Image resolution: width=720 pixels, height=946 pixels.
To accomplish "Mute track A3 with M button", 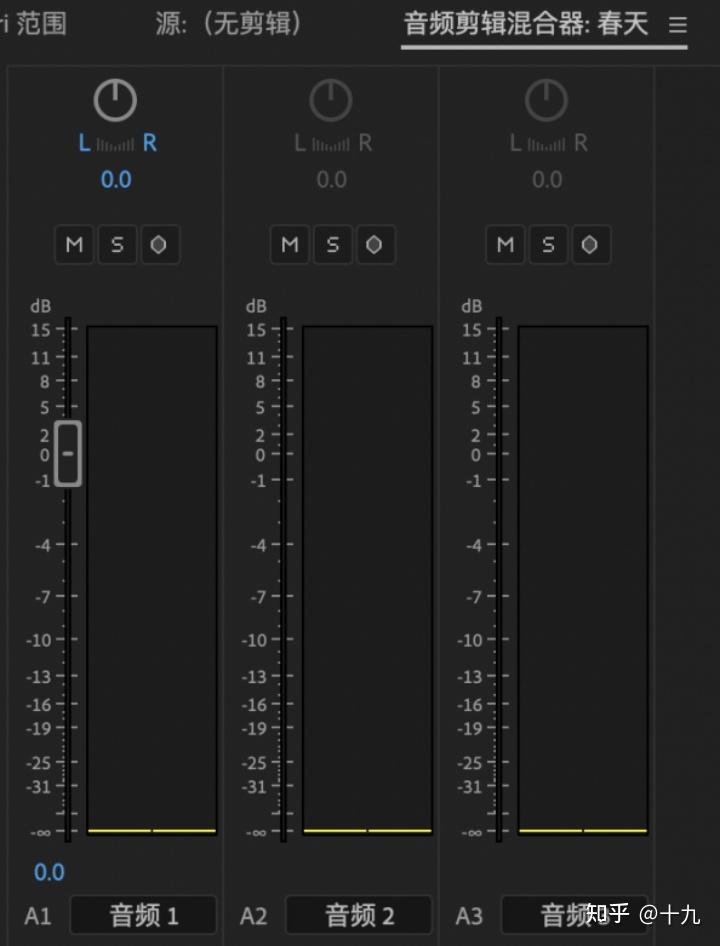I will [505, 245].
